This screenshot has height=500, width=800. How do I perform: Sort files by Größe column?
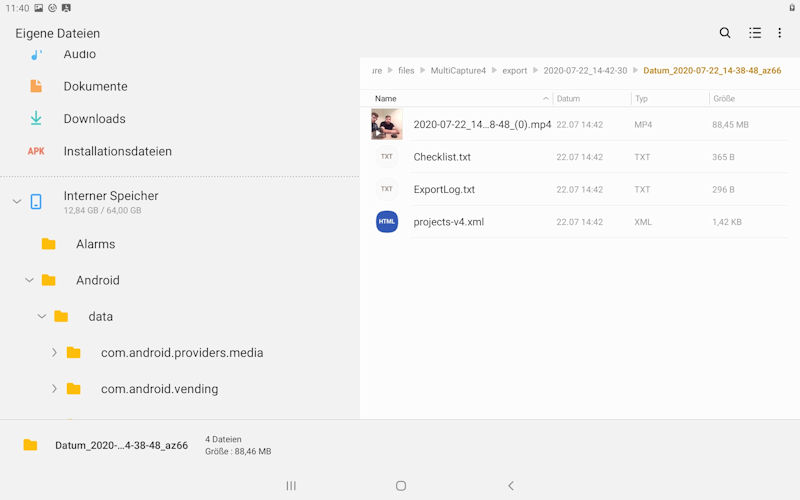pos(724,99)
